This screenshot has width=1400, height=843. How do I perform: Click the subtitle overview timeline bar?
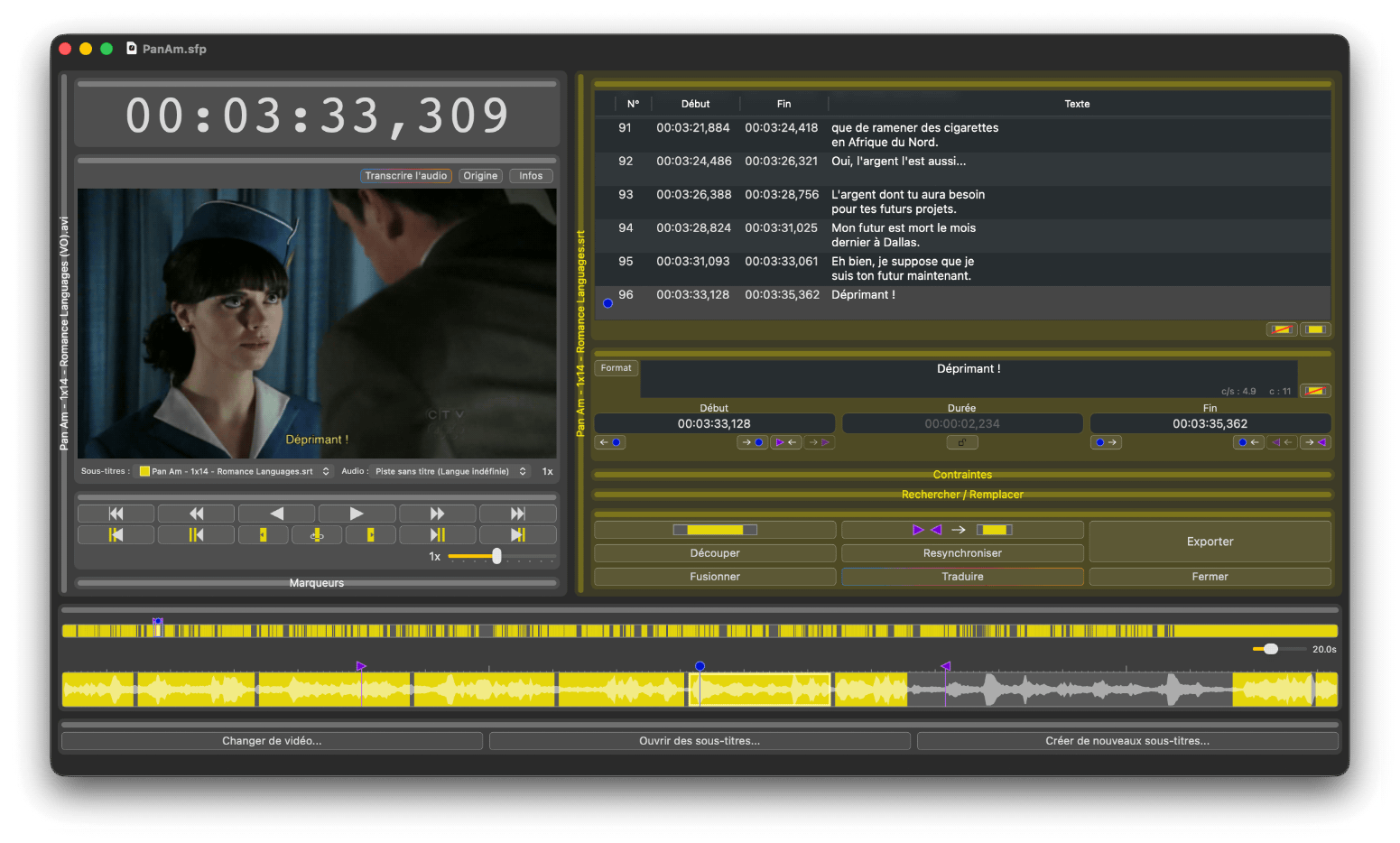click(x=700, y=631)
